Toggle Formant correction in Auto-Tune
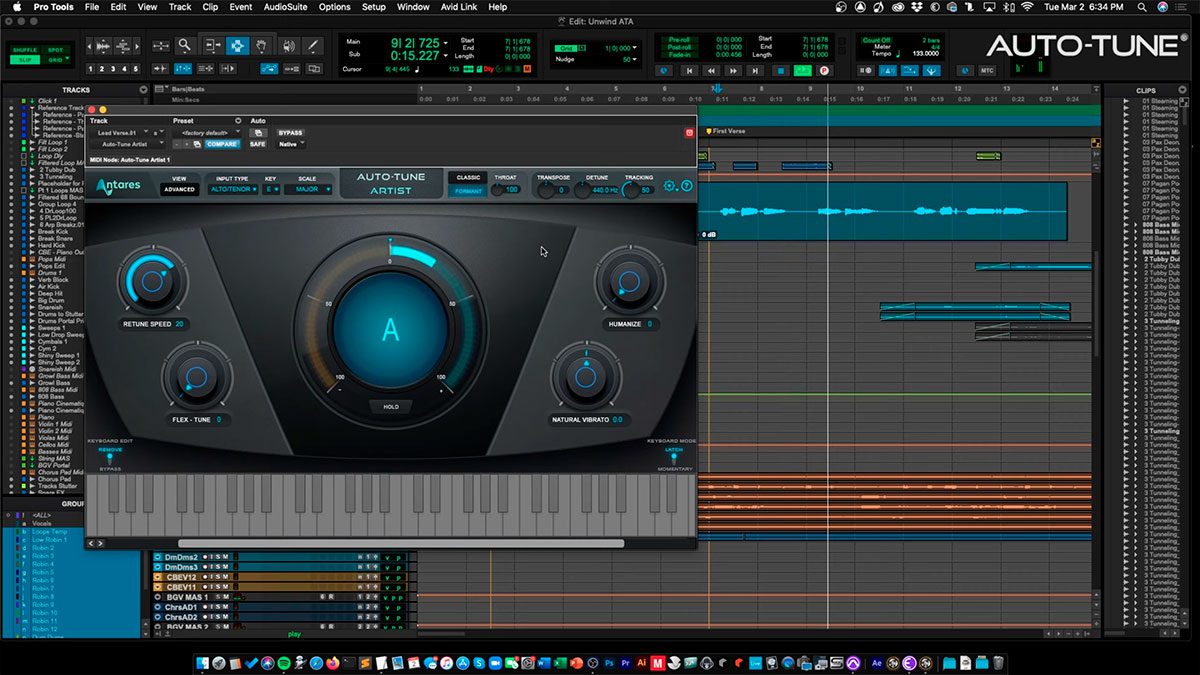 click(x=468, y=190)
